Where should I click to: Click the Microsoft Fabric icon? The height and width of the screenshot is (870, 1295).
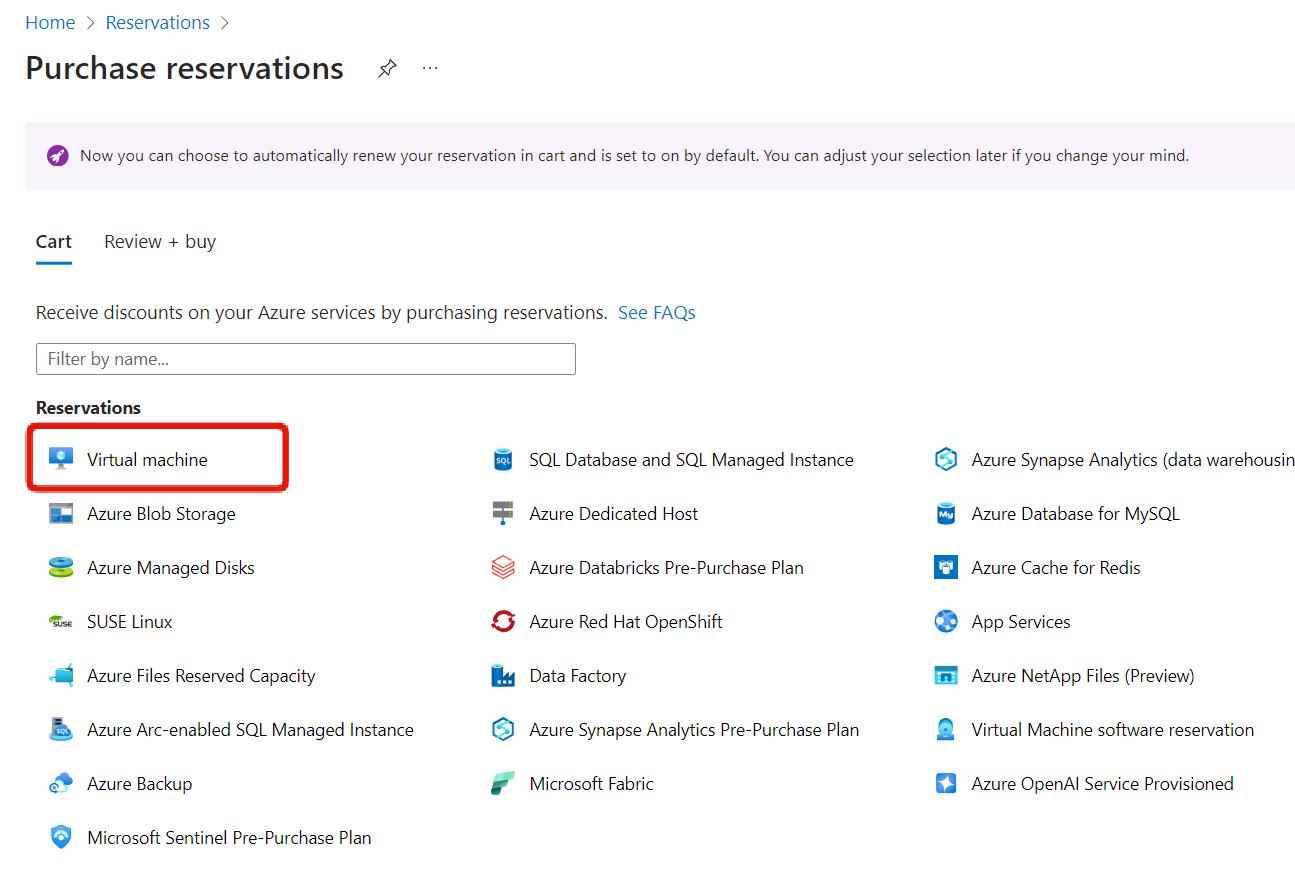(503, 783)
